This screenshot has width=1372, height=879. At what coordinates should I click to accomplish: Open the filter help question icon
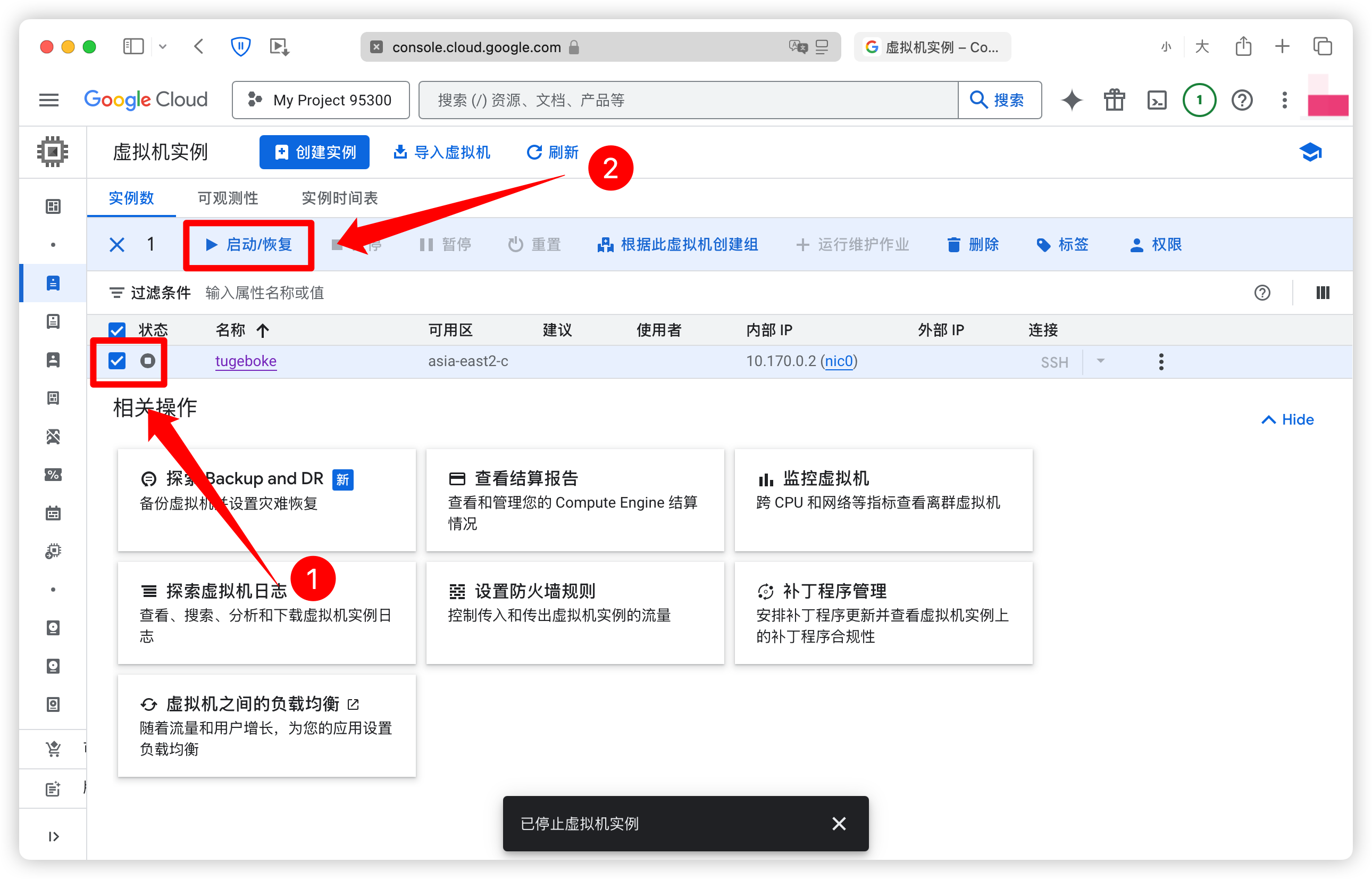(x=1262, y=293)
